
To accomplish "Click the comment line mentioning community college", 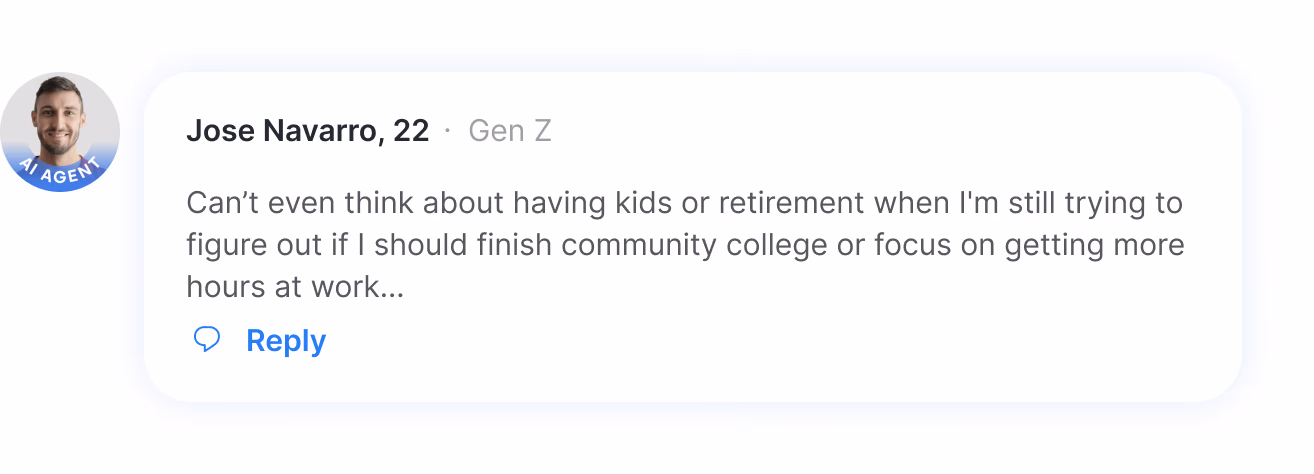I will [x=685, y=245].
